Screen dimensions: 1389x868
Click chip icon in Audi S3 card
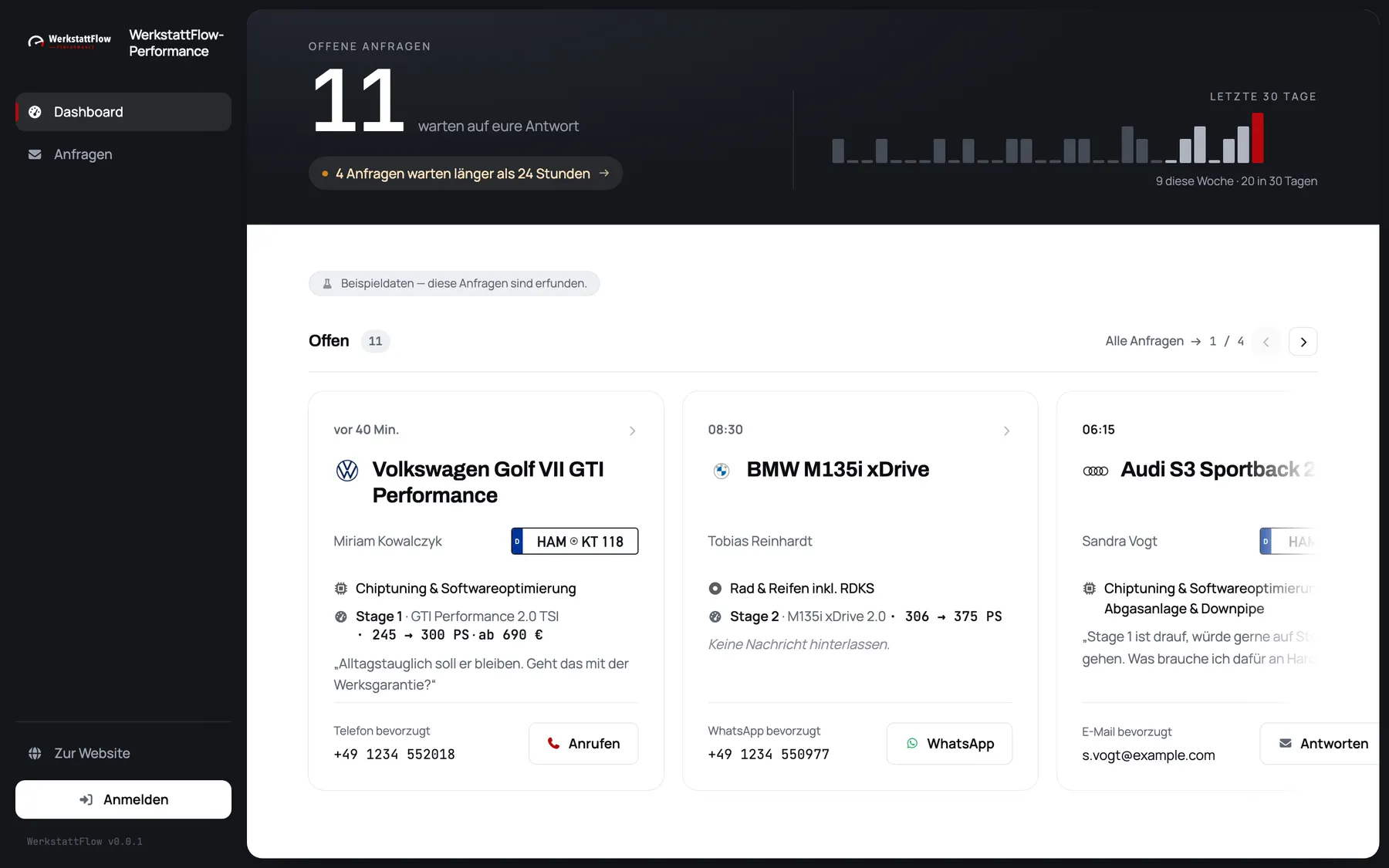(1090, 589)
